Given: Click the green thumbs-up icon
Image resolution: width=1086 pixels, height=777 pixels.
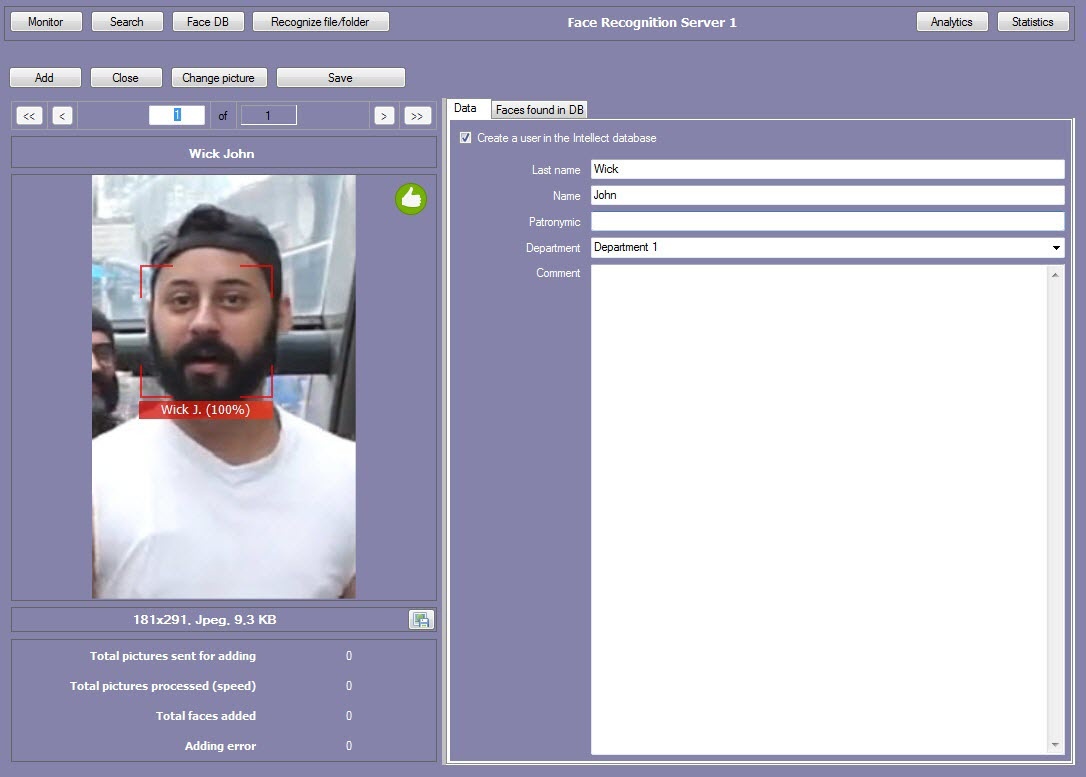Looking at the screenshot, I should (410, 199).
